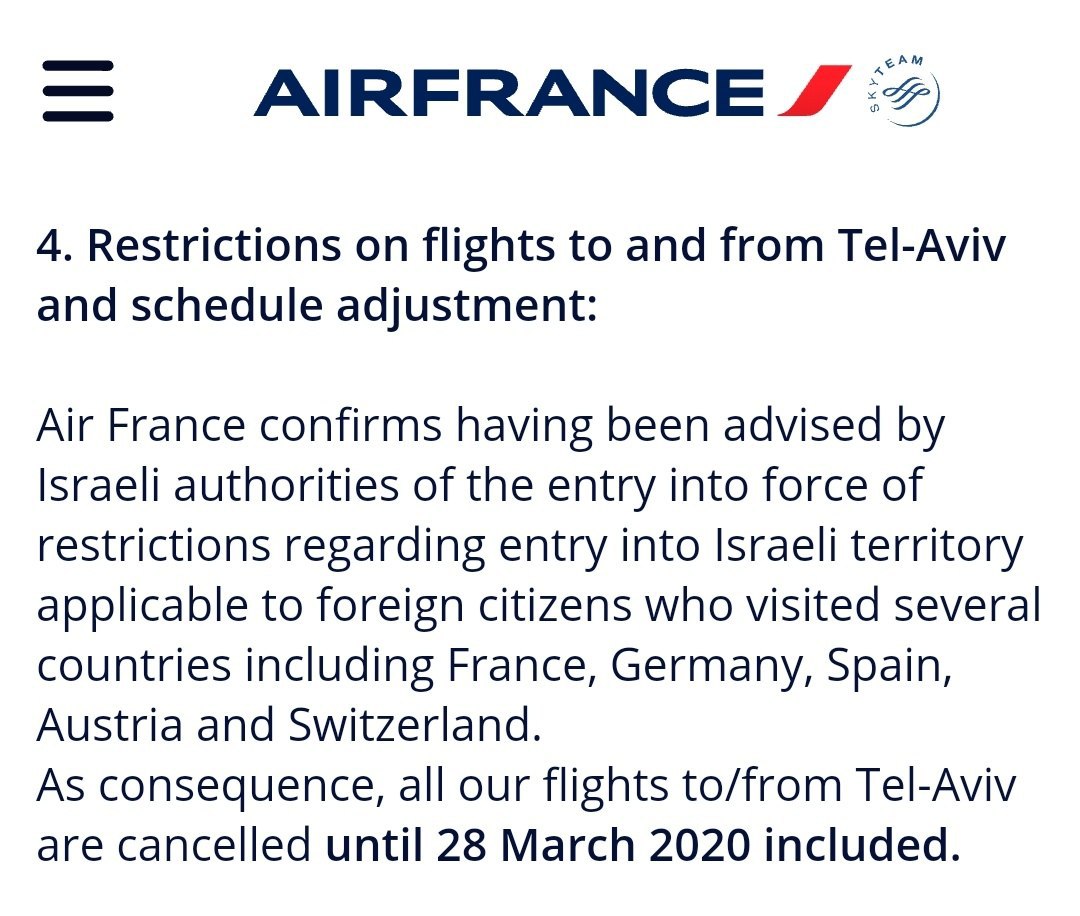1080x916 pixels.
Task: Click the phrase 'Austria and Switzerland.'
Action: click(x=289, y=725)
